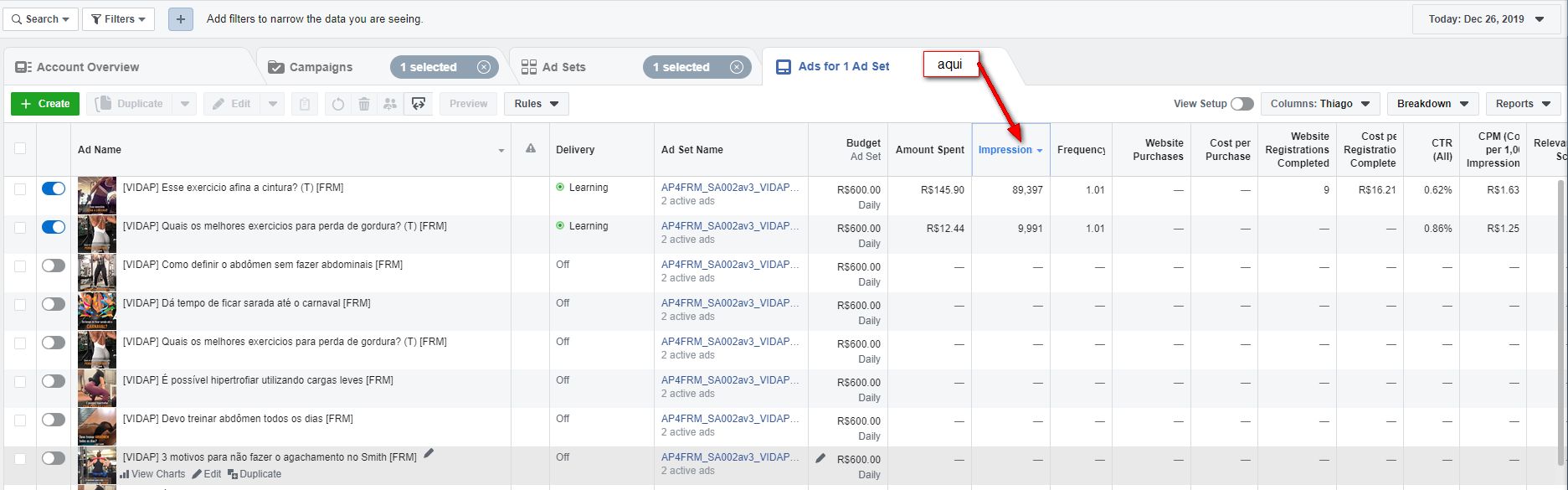Clear the Campaigns '1 selected' filter X

[x=484, y=67]
